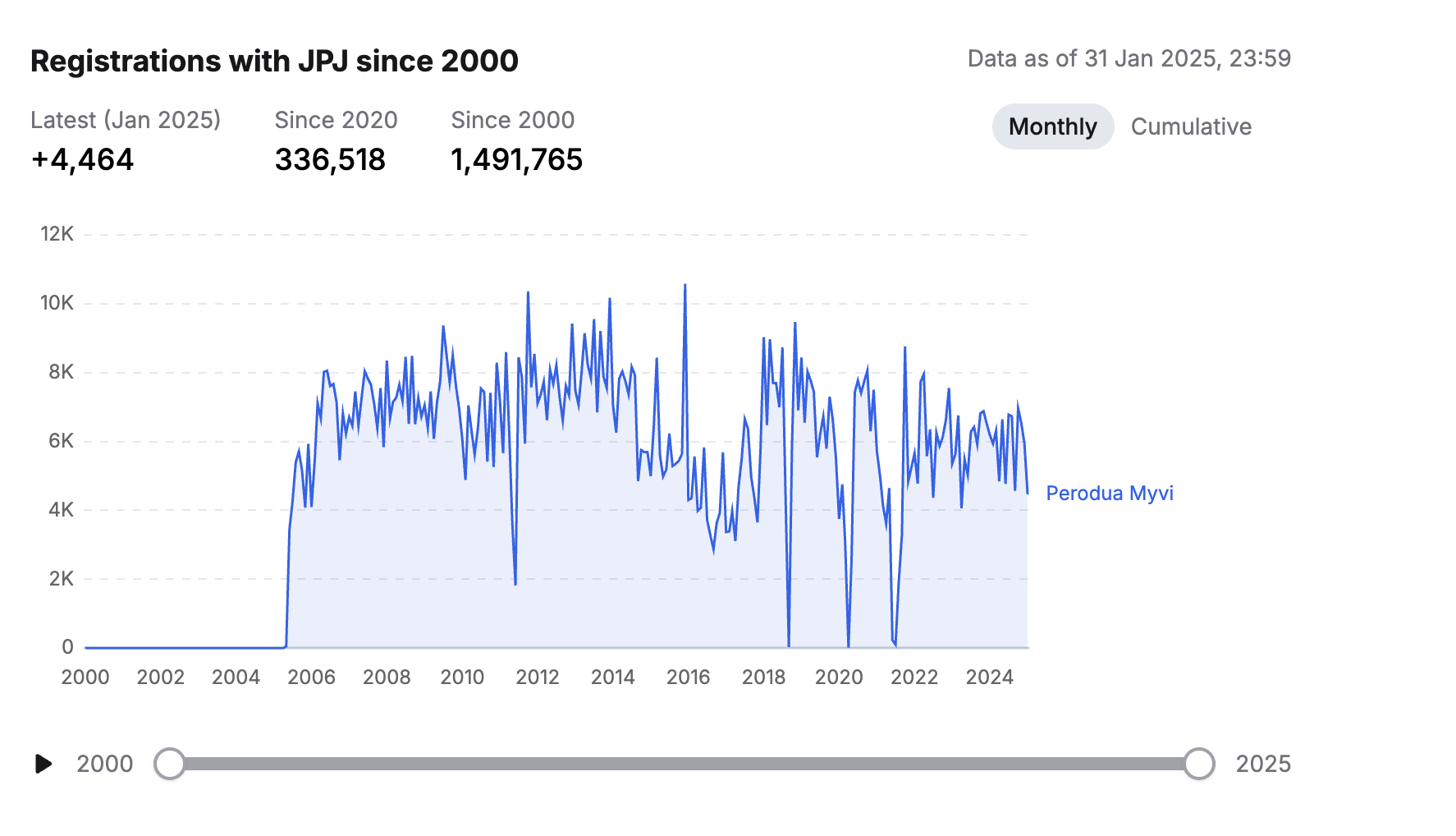Click the right slider handle at 2025
This screenshot has width=1456, height=836.
pyautogui.click(x=1199, y=764)
